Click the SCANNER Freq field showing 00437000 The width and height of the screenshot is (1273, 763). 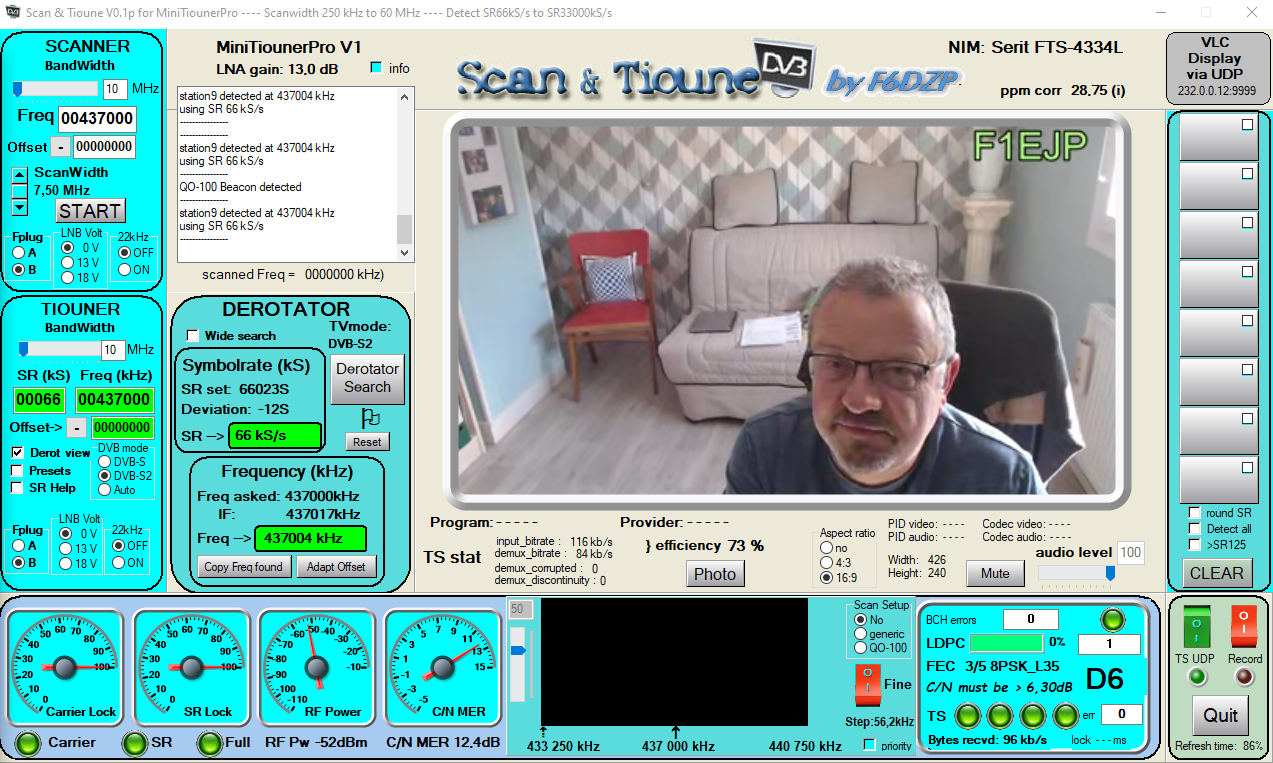click(96, 119)
